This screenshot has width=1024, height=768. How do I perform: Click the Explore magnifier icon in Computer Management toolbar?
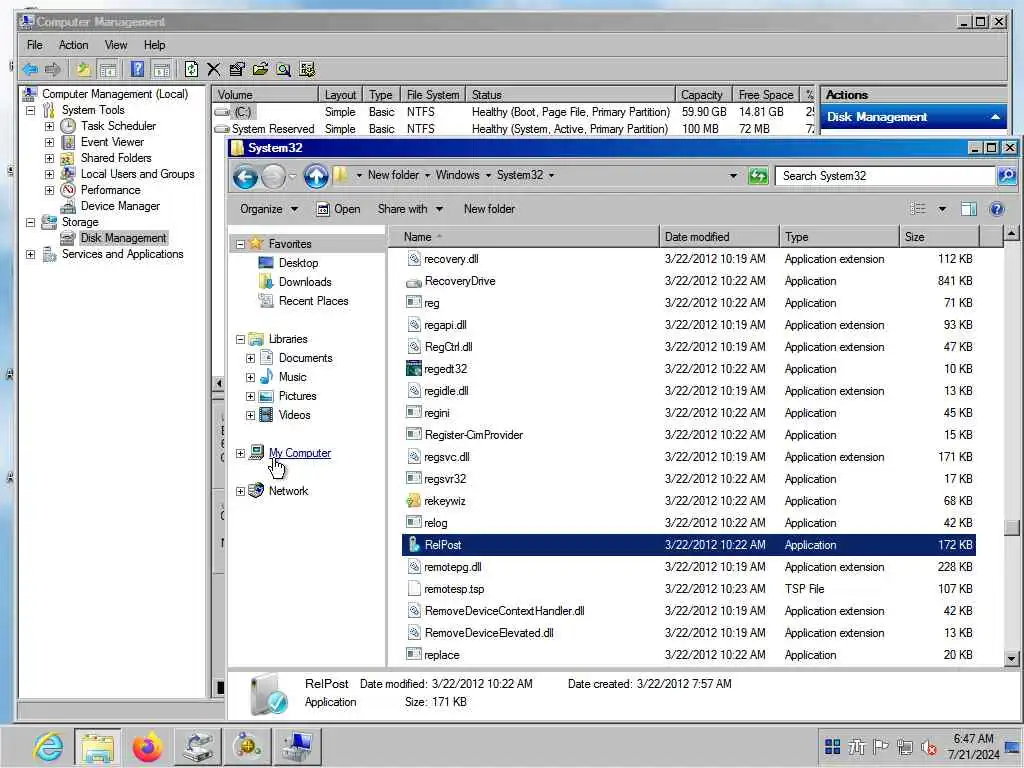coord(283,69)
